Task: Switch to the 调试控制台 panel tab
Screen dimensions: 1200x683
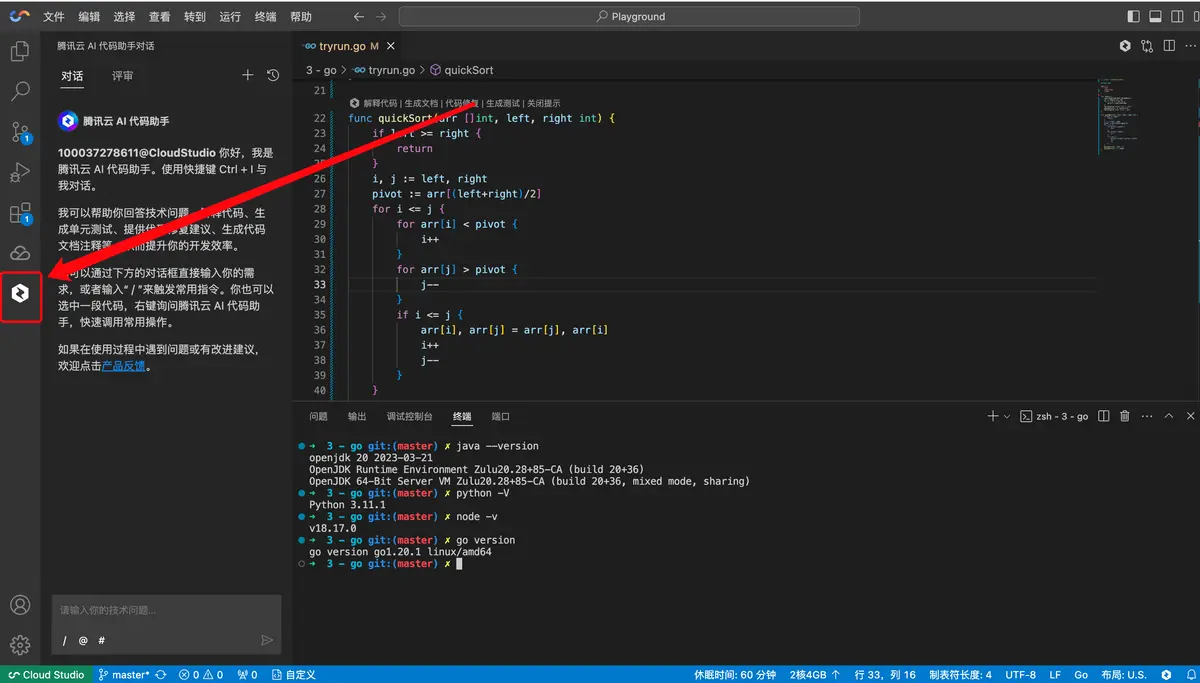Action: [x=409, y=416]
